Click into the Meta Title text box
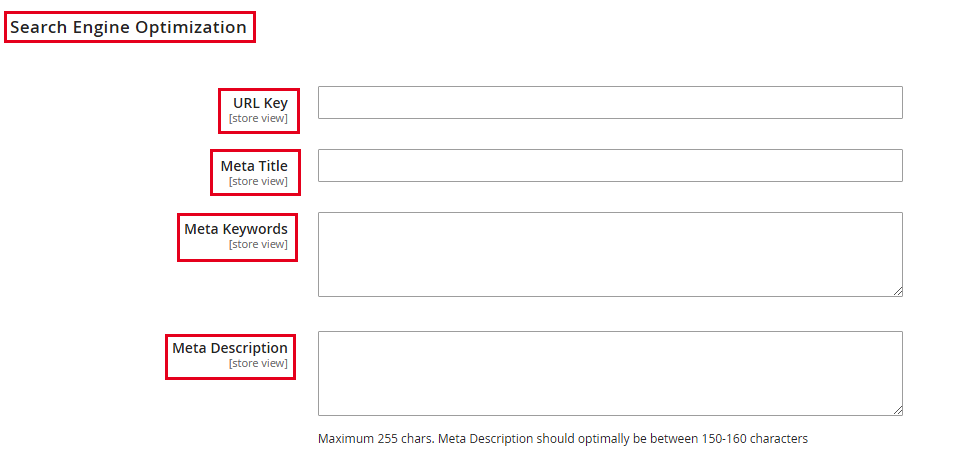The width and height of the screenshot is (975, 467). 610,166
